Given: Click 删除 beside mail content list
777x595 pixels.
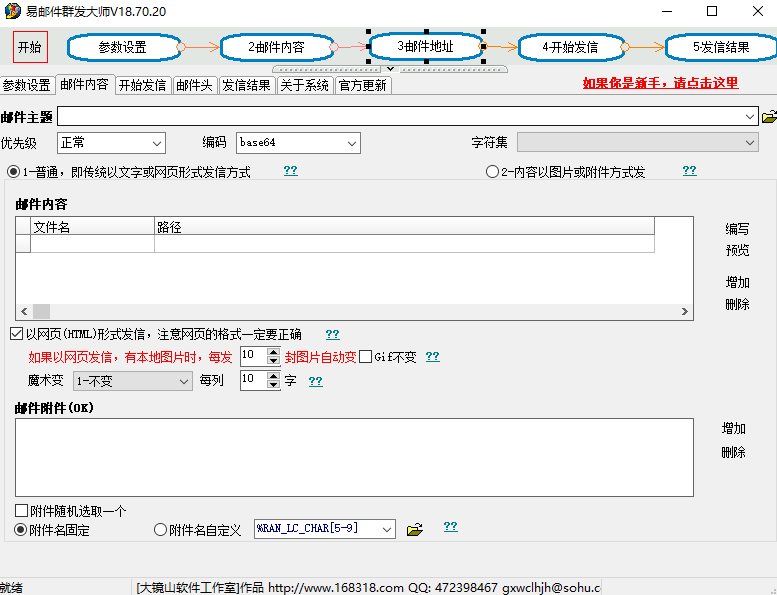Looking at the screenshot, I should (x=737, y=304).
